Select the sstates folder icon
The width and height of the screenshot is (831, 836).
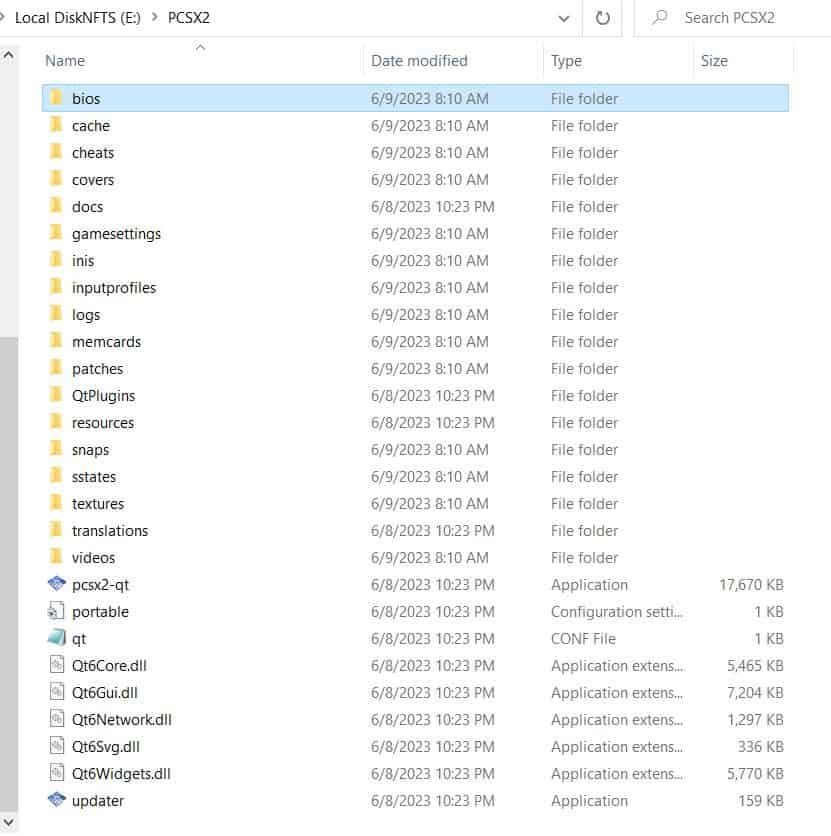(56, 476)
